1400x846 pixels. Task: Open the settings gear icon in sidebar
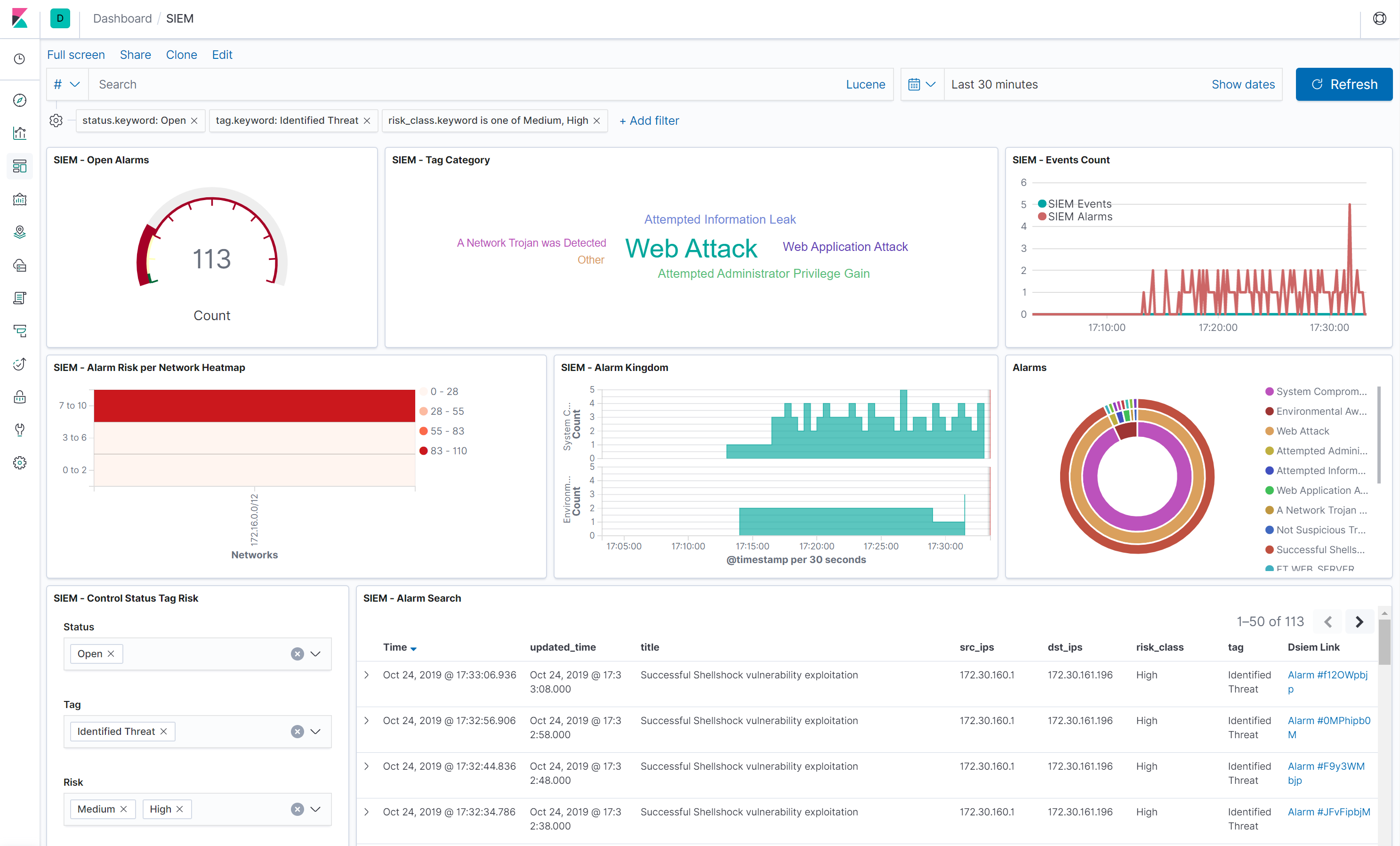pos(20,462)
